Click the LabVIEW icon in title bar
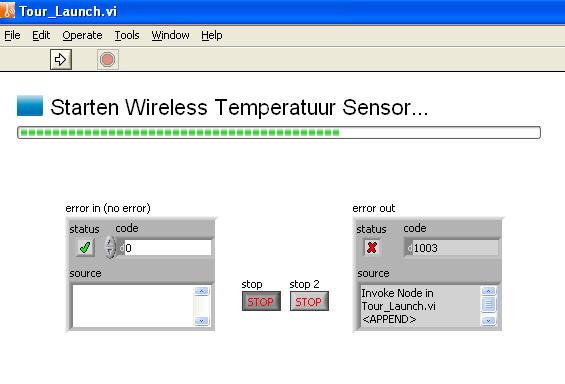This screenshot has height=384, width=565. pyautogui.click(x=7, y=10)
